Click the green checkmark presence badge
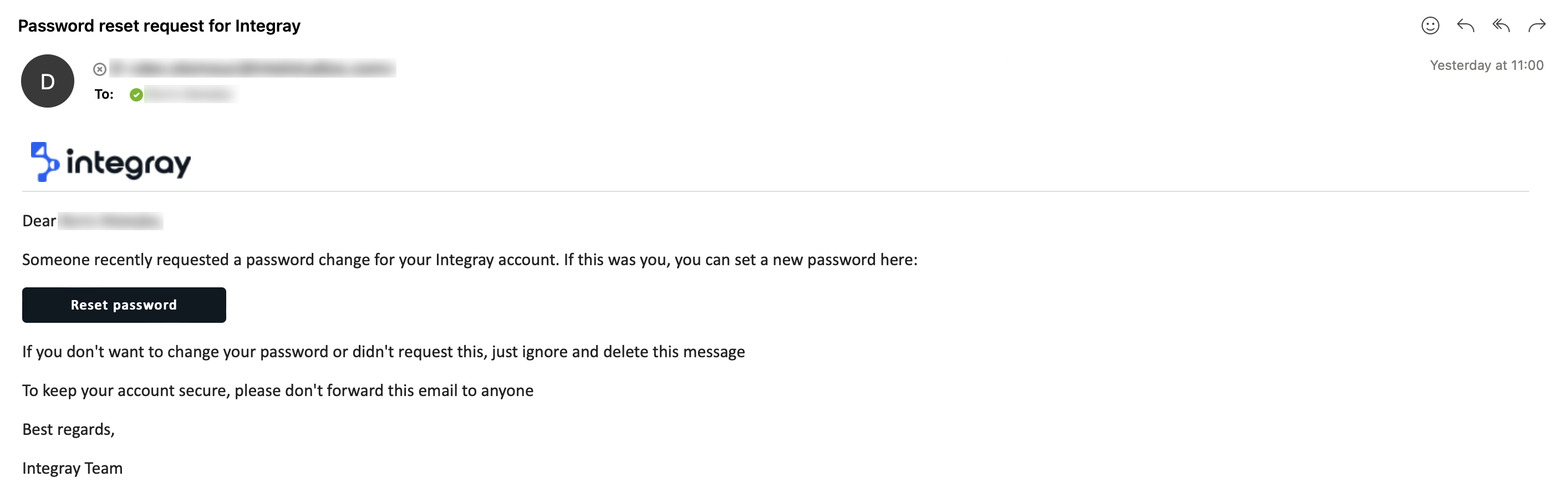This screenshot has height=497, width=1568. point(136,94)
